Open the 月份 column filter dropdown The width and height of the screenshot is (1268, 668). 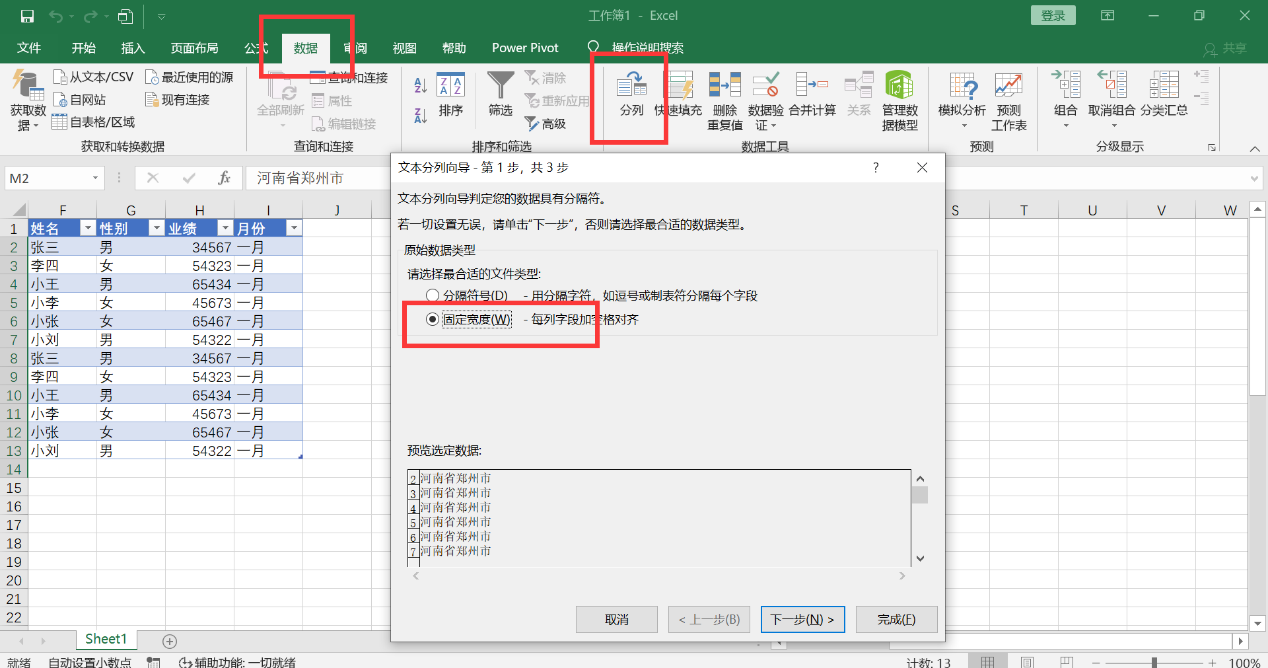293,228
